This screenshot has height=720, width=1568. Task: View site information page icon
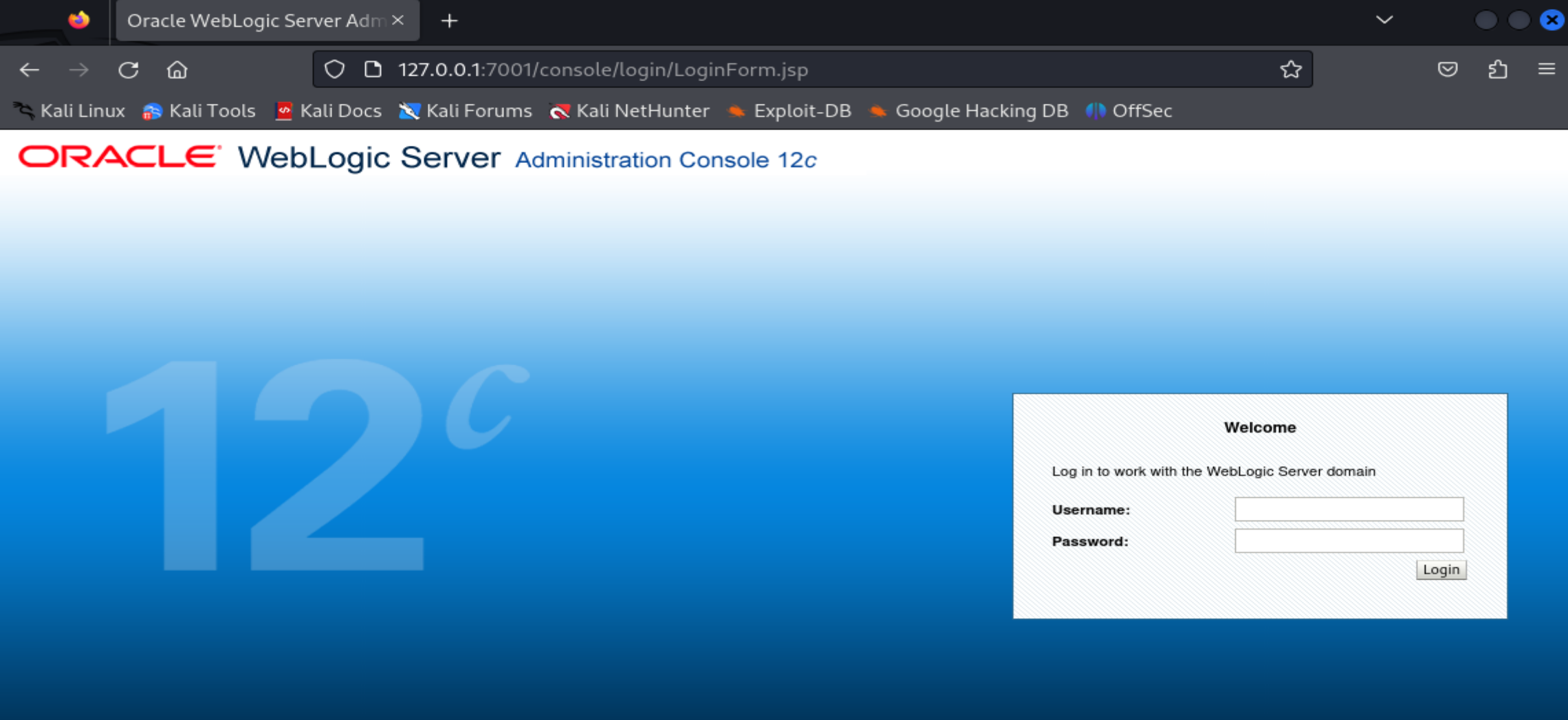[373, 69]
